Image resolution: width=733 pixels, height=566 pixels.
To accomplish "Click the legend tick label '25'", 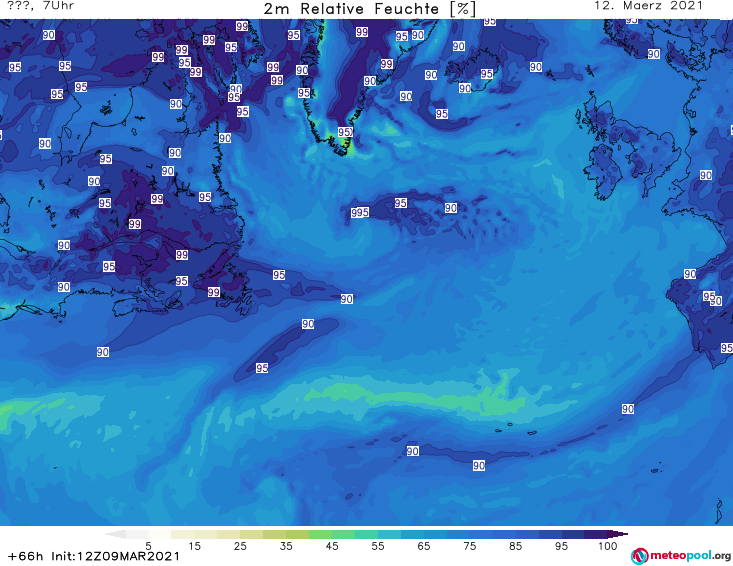I will tap(240, 546).
